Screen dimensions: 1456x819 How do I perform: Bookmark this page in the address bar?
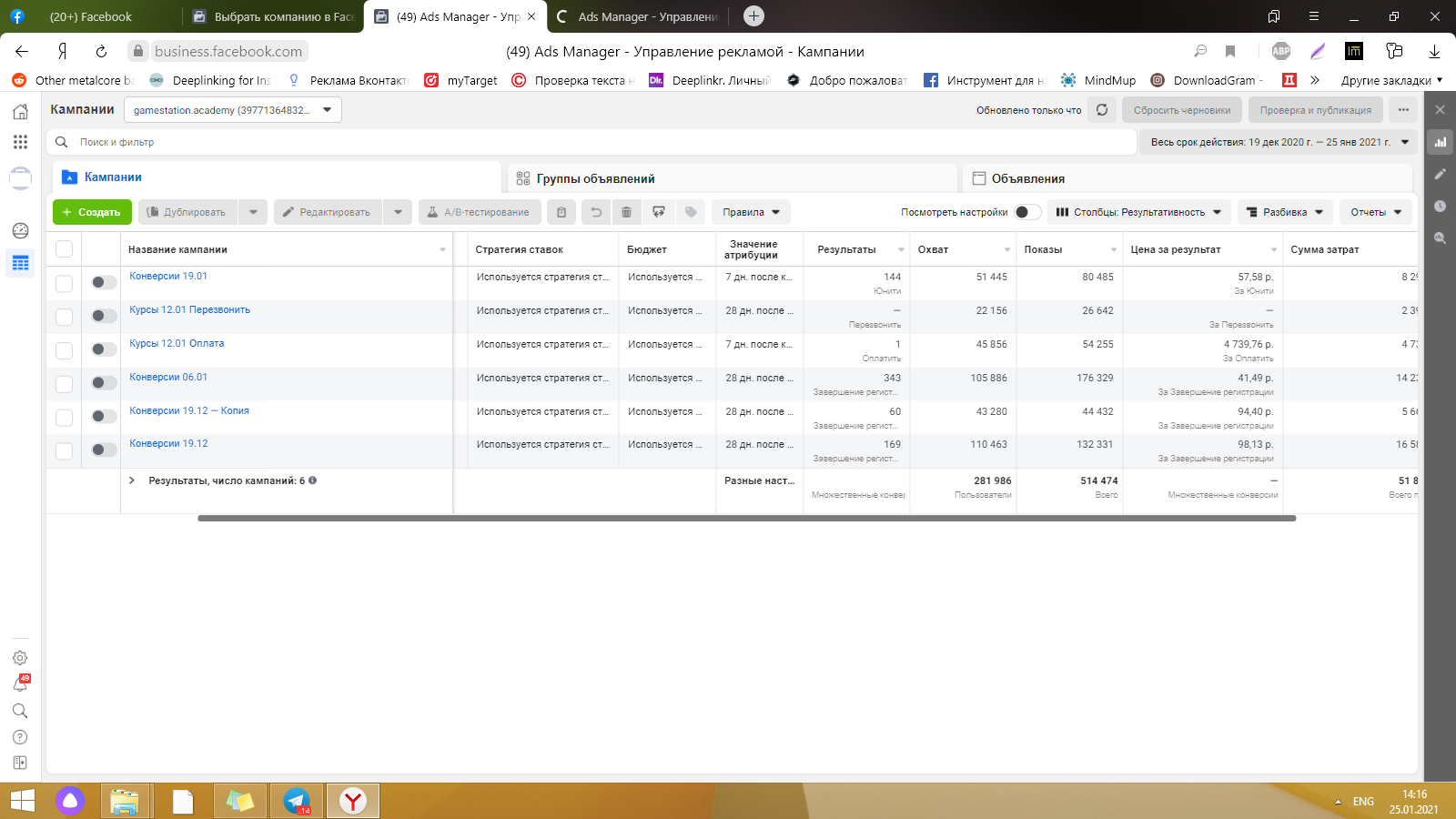coord(1230,51)
